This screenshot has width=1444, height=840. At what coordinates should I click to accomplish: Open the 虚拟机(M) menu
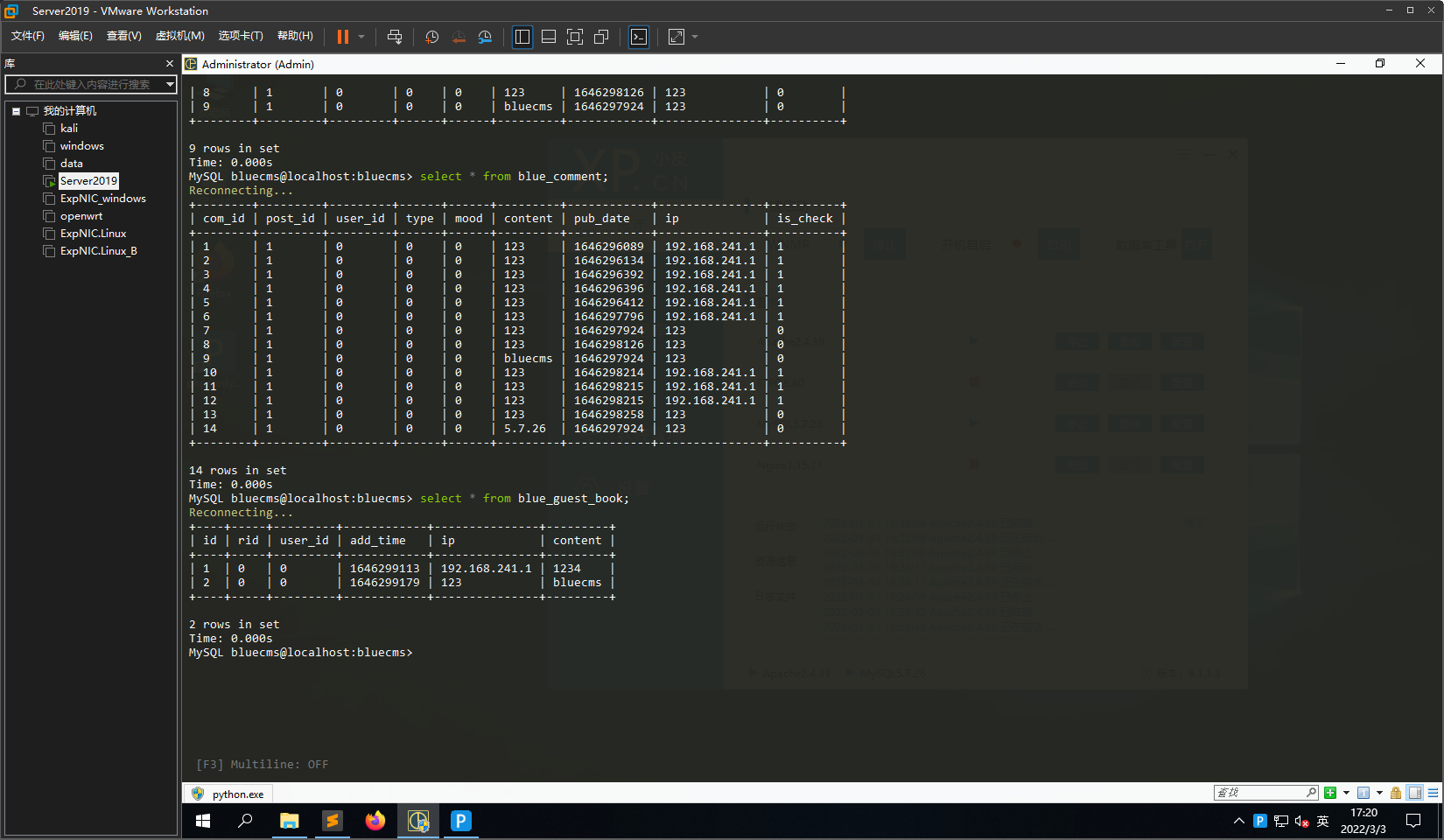179,36
